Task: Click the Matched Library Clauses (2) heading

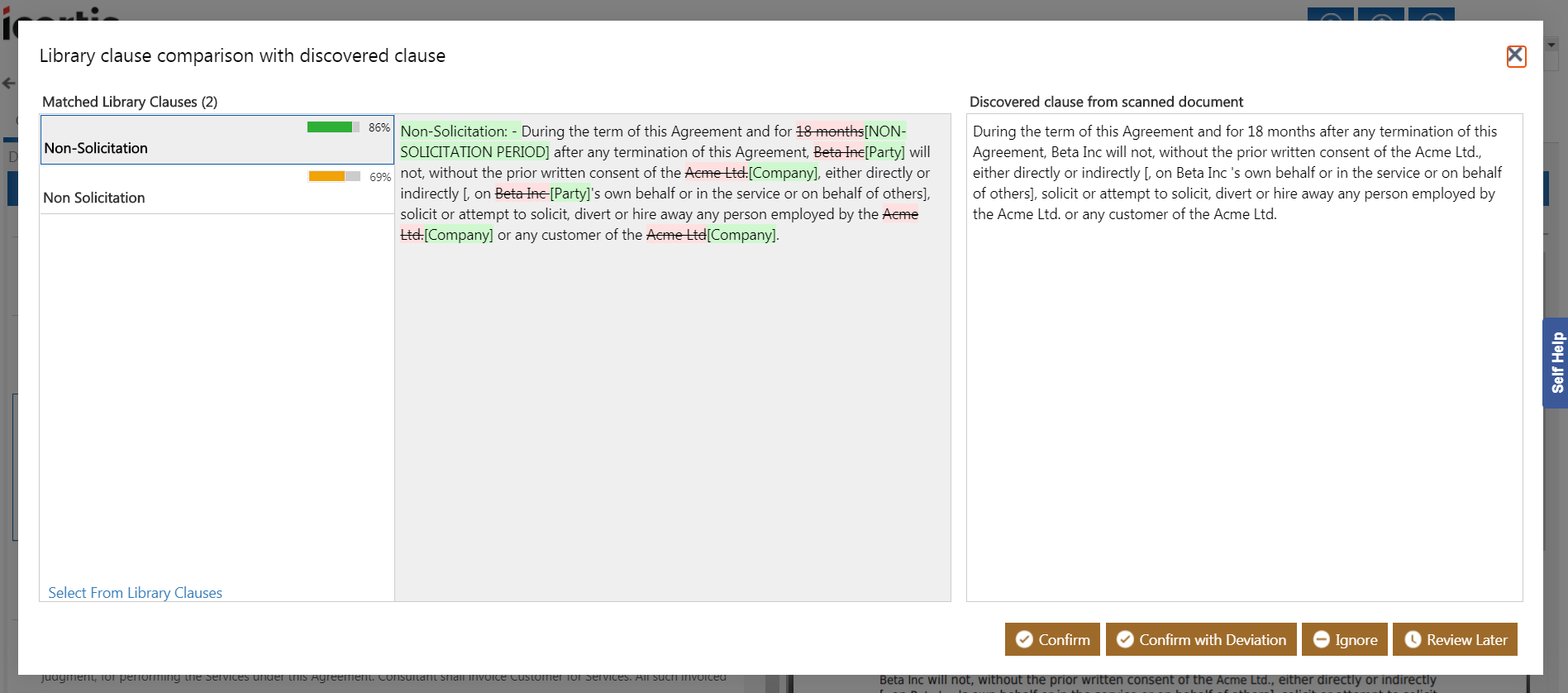Action: click(x=130, y=102)
